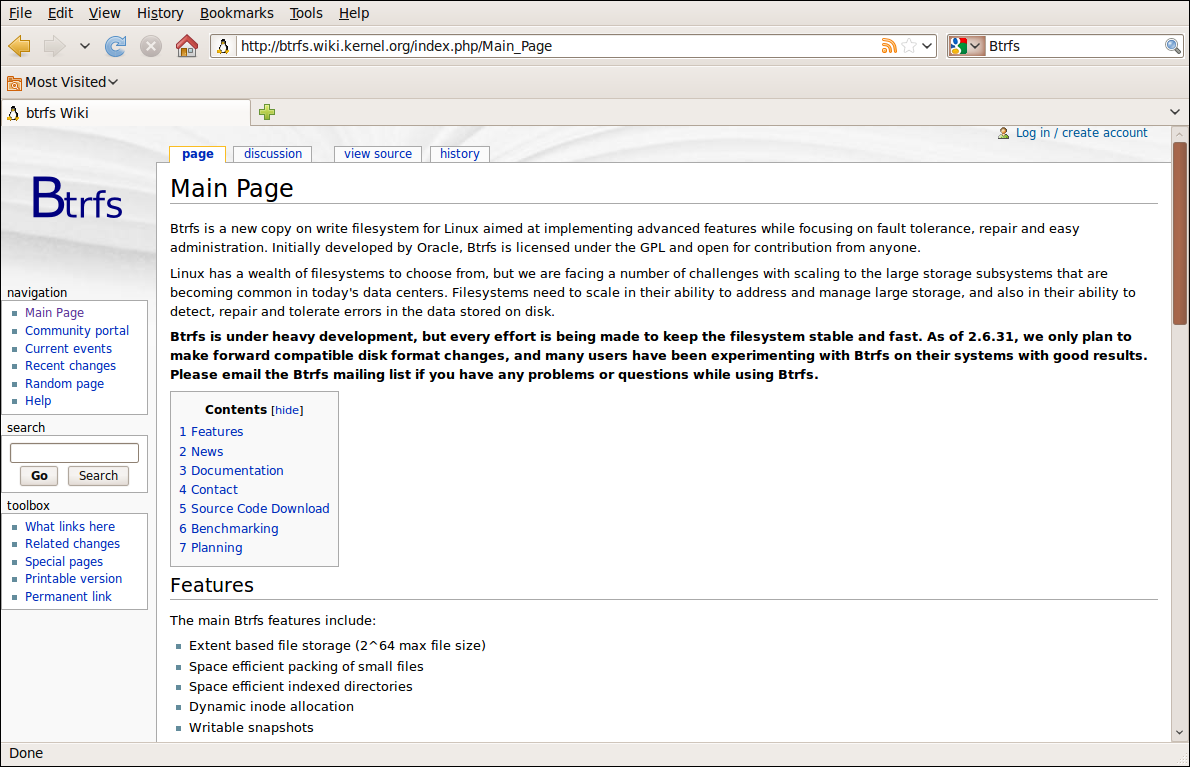The height and width of the screenshot is (767, 1190).
Task: Switch to the page tab
Action: pos(197,154)
